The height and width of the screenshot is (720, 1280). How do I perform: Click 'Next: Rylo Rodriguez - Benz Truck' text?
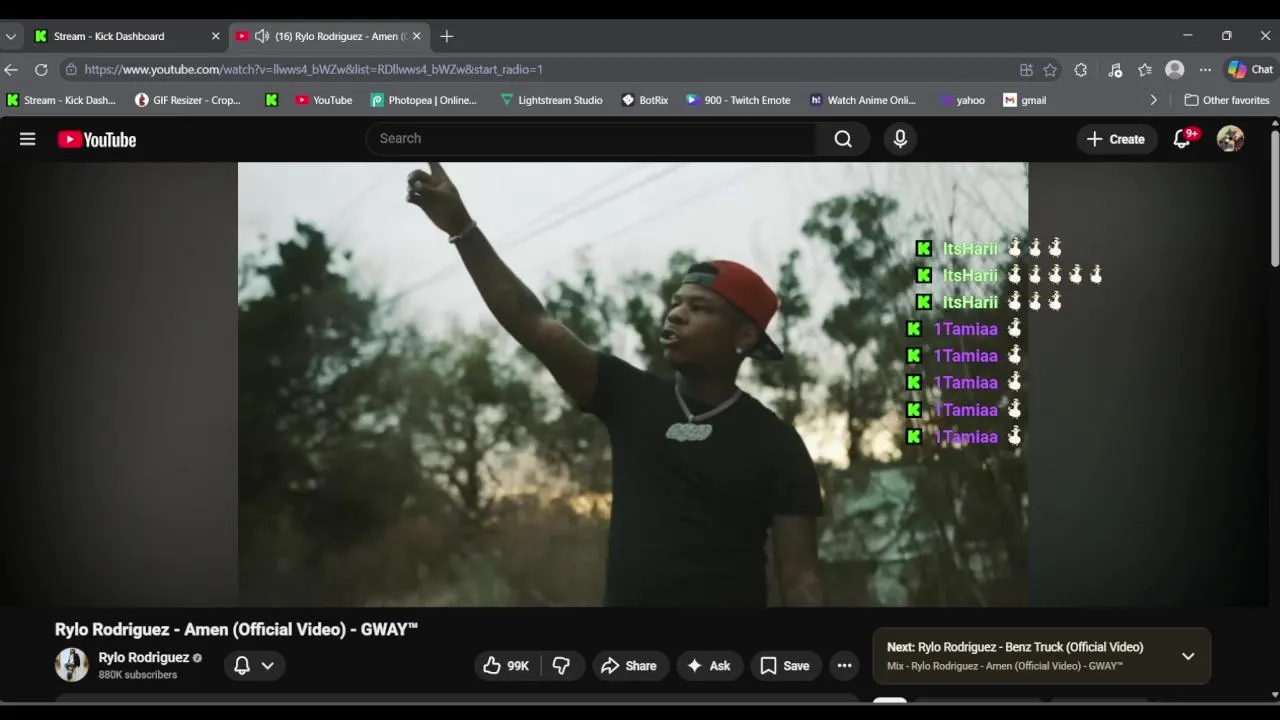[x=1015, y=647]
